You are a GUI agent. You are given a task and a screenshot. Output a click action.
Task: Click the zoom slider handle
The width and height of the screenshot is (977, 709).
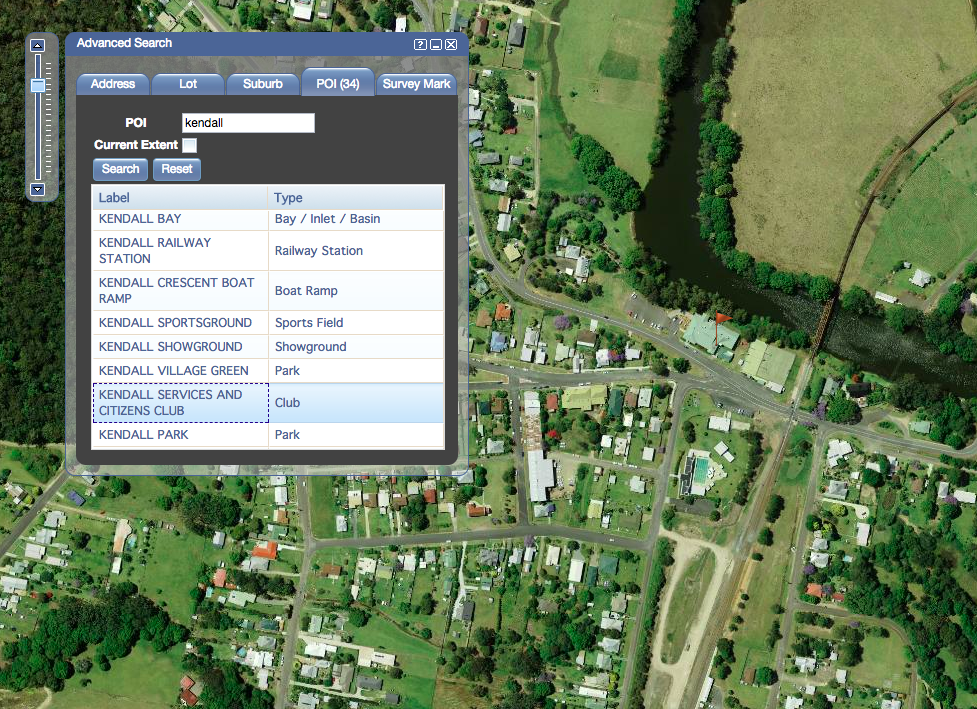click(x=38, y=86)
